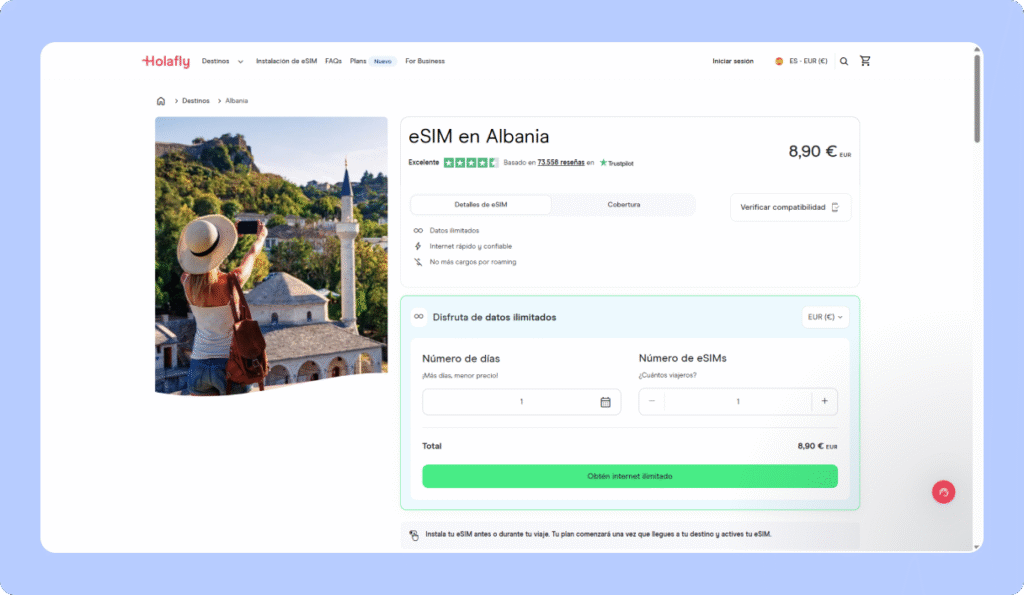Screen dimensions: 1024x595
Task: Click Iniciar sesión link
Action: click(732, 61)
